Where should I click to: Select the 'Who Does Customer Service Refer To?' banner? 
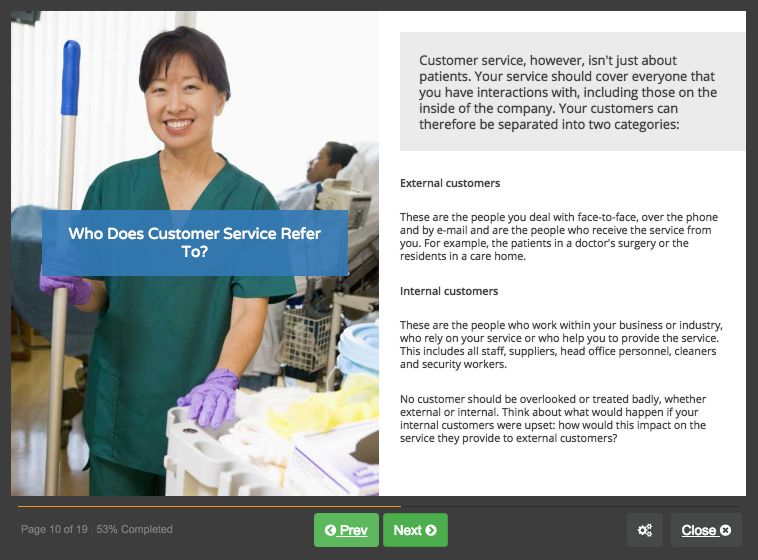coord(195,243)
